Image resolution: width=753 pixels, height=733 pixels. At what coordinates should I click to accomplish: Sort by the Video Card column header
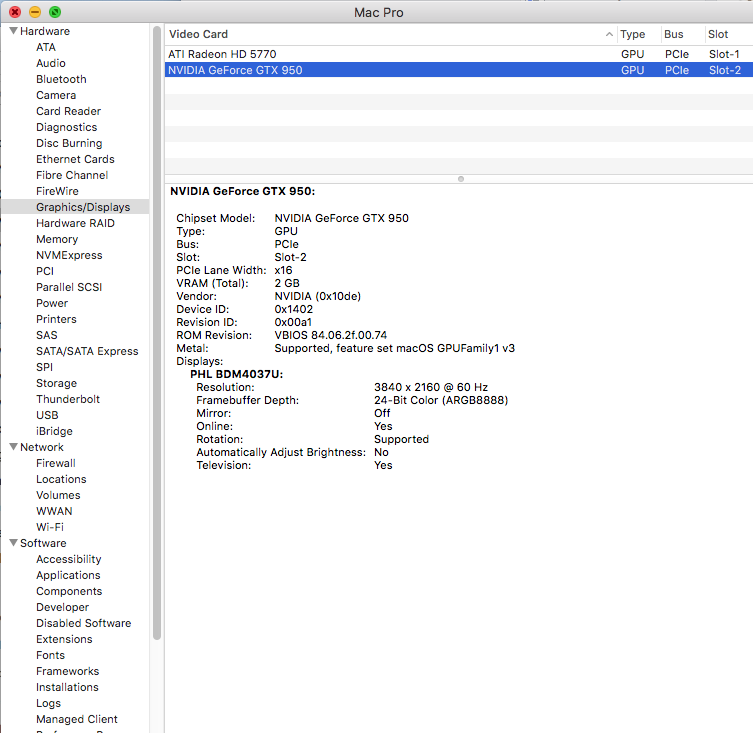point(390,34)
